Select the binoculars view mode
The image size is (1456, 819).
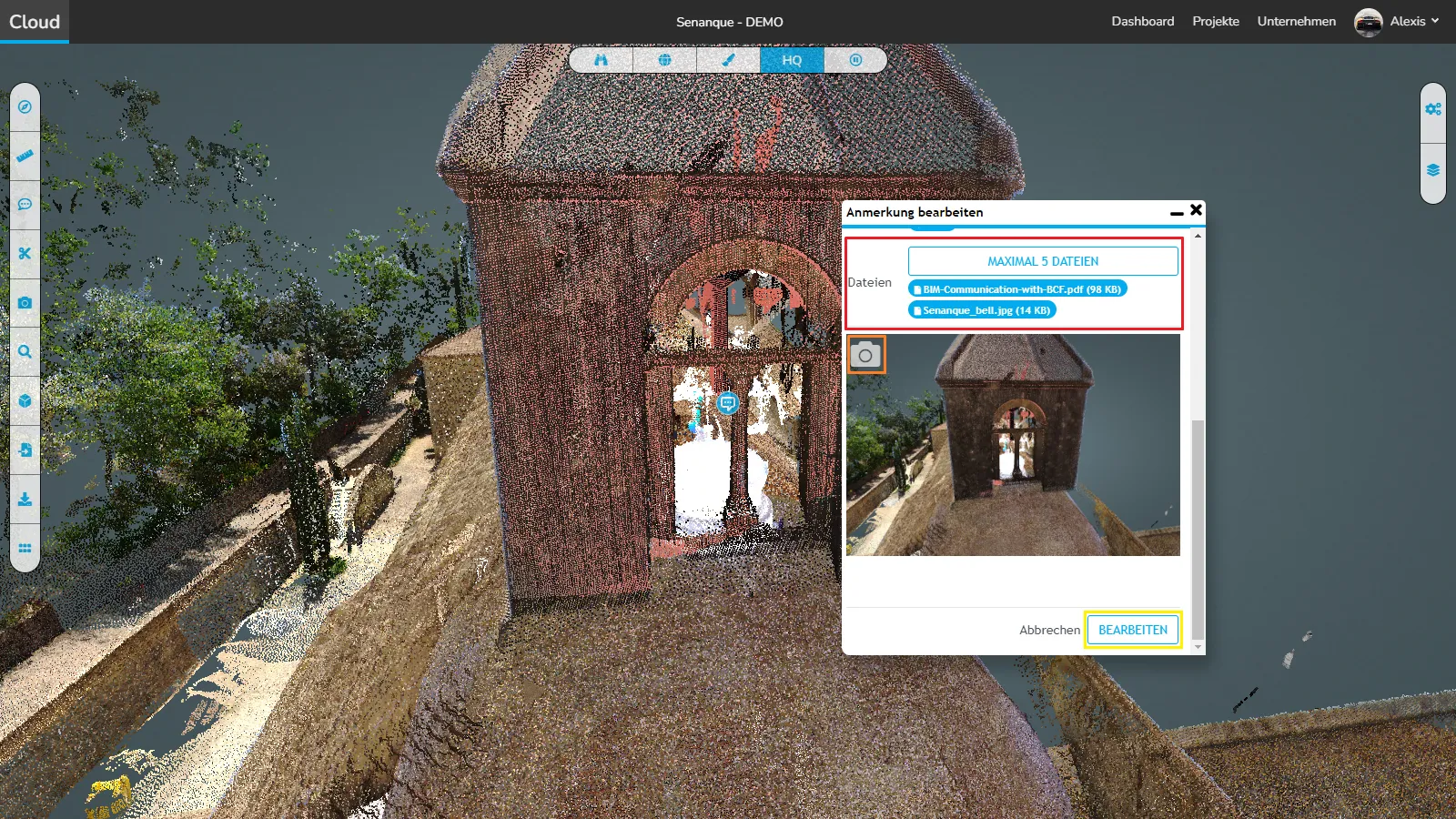click(x=601, y=60)
